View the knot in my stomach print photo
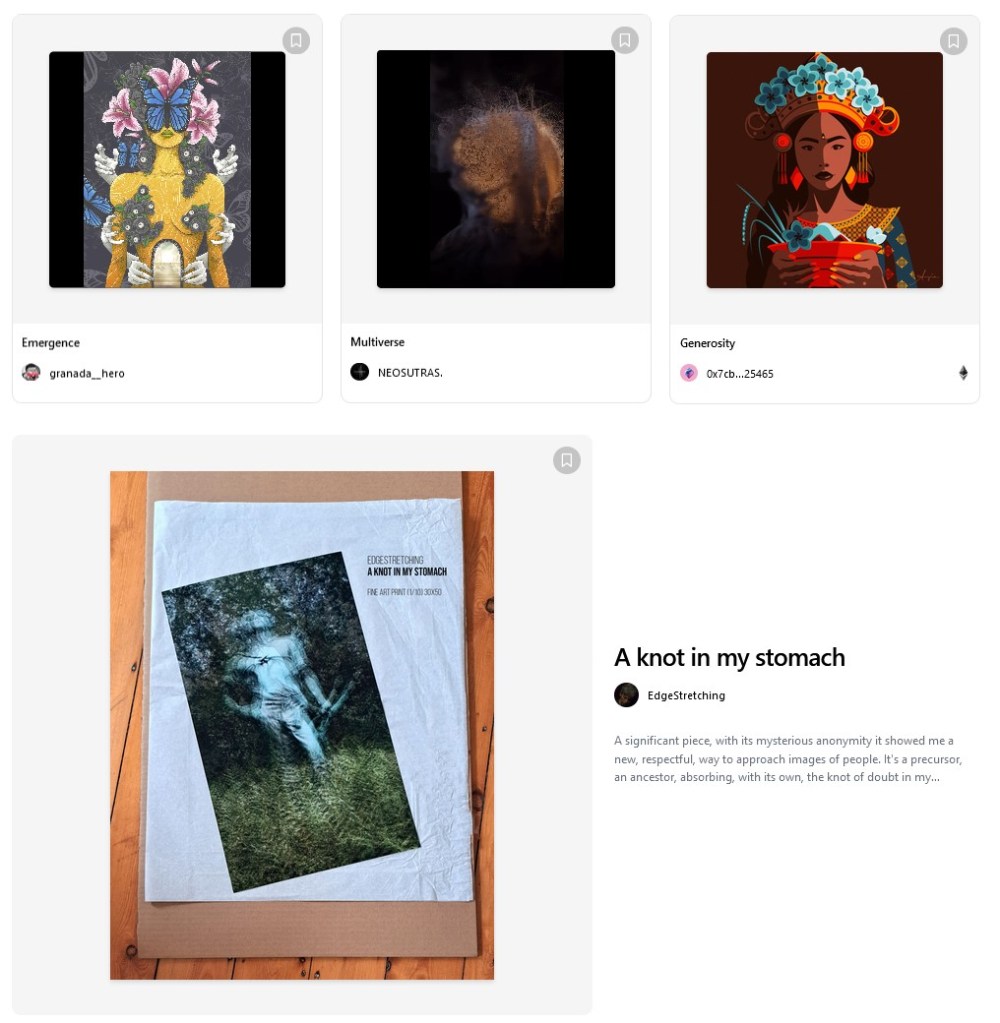The height and width of the screenshot is (1023, 1000). pos(302,725)
